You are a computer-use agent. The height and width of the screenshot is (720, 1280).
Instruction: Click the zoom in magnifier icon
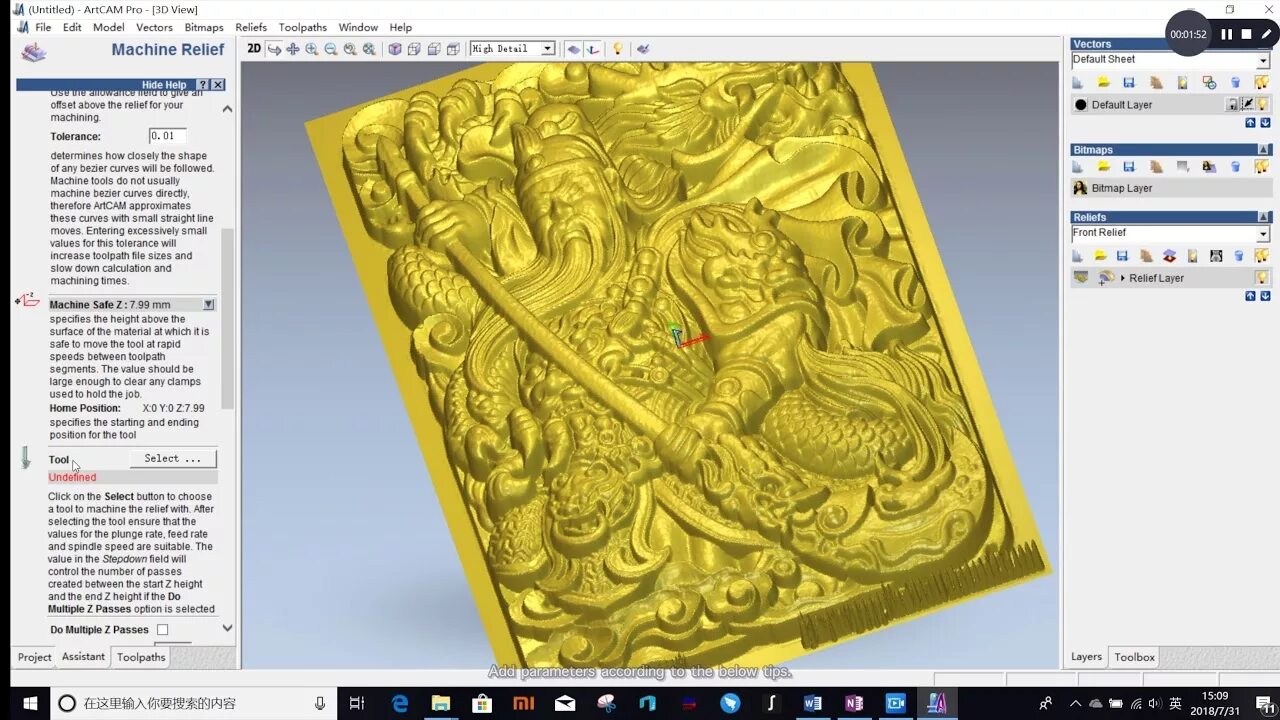(x=312, y=49)
